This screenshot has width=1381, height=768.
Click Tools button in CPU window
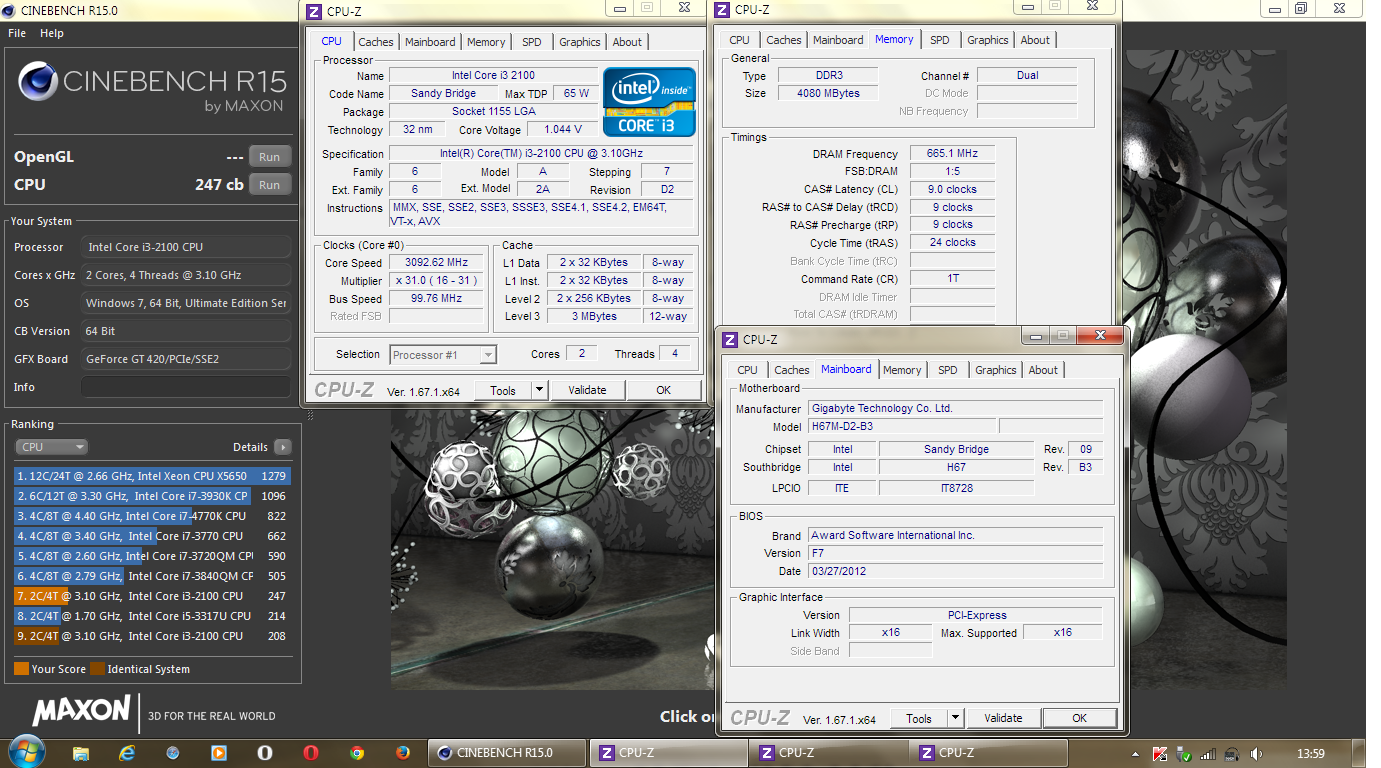click(x=503, y=390)
